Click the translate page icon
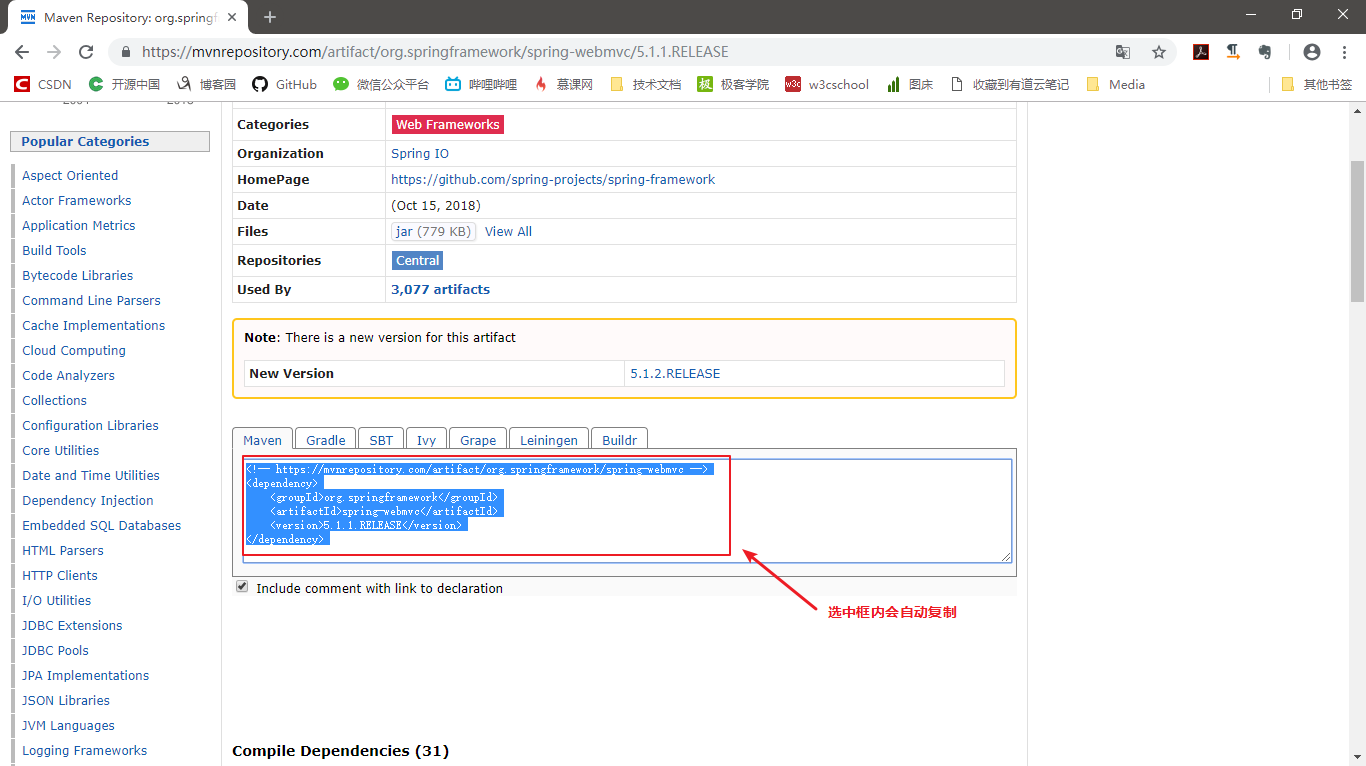The height and width of the screenshot is (766, 1366). (1123, 52)
